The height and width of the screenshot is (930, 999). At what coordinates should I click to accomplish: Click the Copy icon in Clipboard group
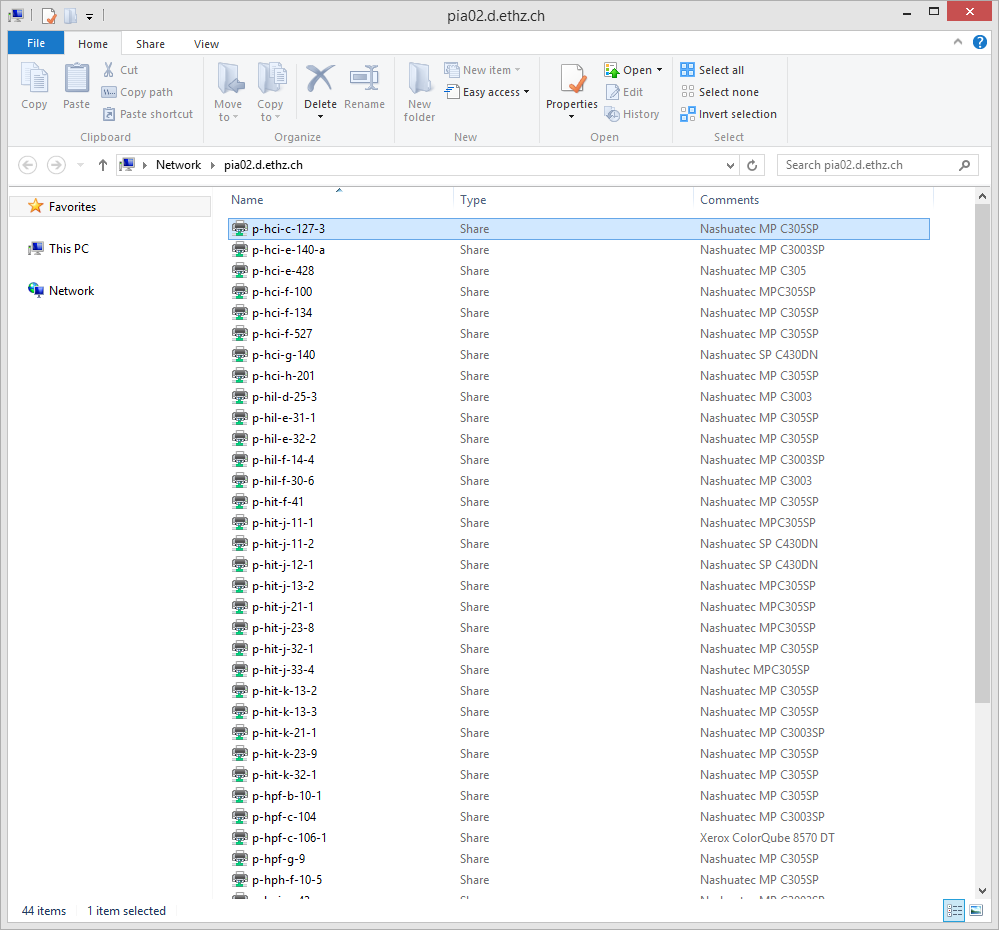(34, 78)
